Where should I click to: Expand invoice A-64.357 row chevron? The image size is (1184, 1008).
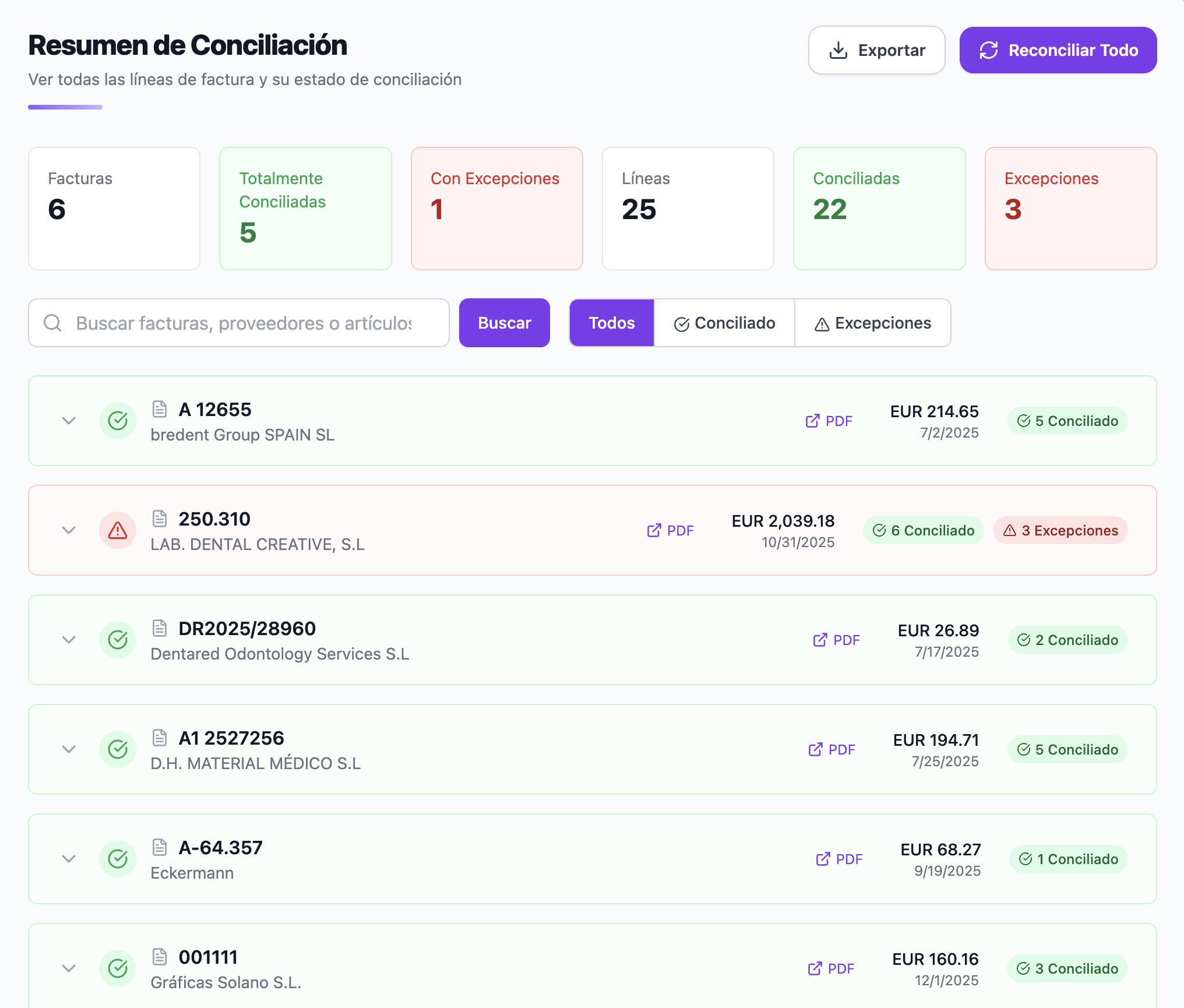[69, 859]
